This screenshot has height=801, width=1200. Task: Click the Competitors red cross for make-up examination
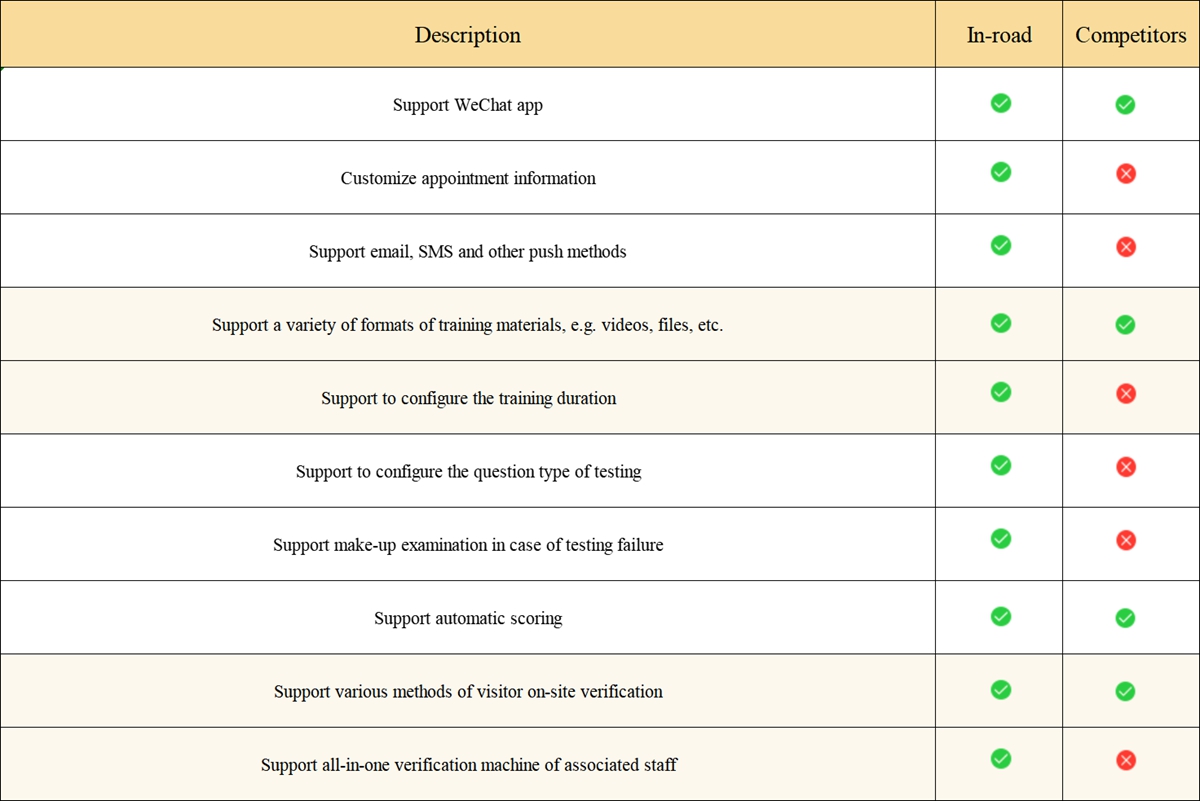pos(1125,541)
